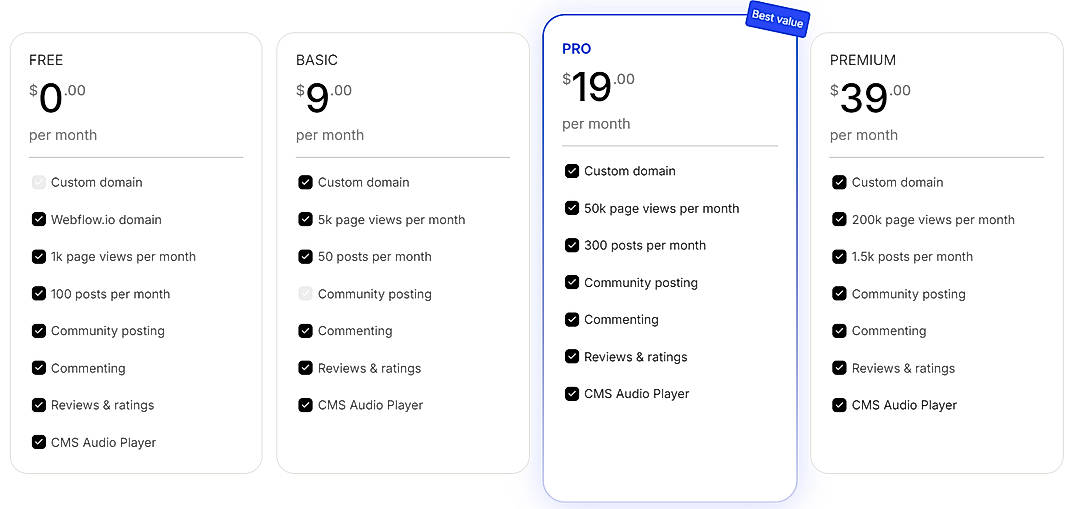1070x509 pixels.
Task: Toggle CMS Audio Player checkbox in FREE plan
Action: [39, 442]
